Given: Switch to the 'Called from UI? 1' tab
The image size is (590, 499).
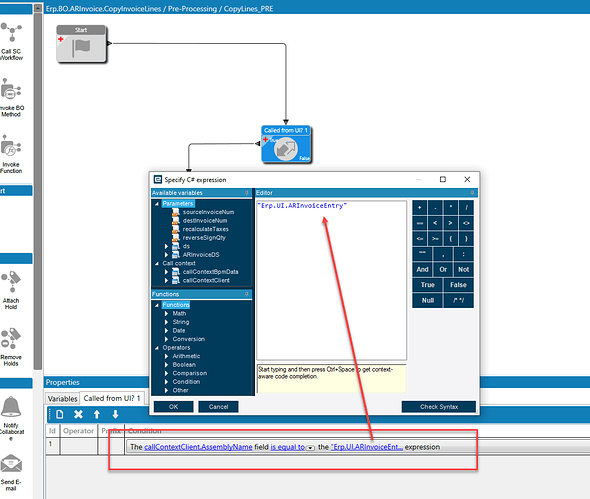Looking at the screenshot, I should coord(112,398).
